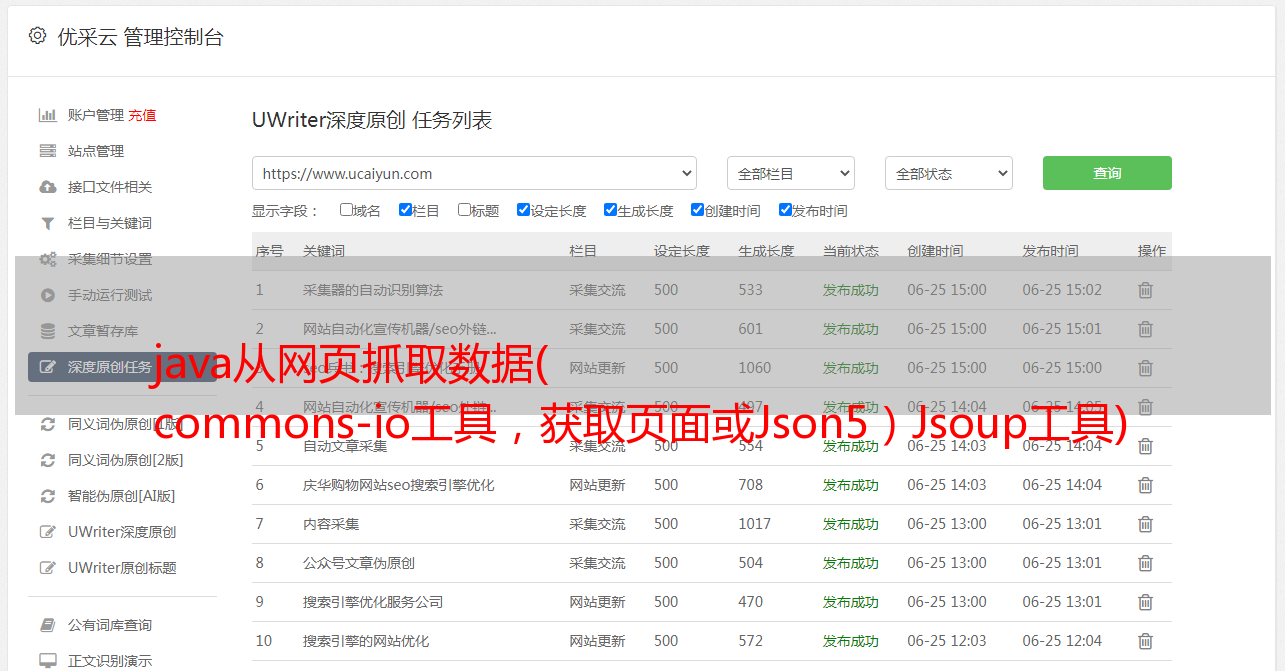Click generated length 1017 in row 7
This screenshot has height=671, width=1285.
pyautogui.click(x=755, y=524)
